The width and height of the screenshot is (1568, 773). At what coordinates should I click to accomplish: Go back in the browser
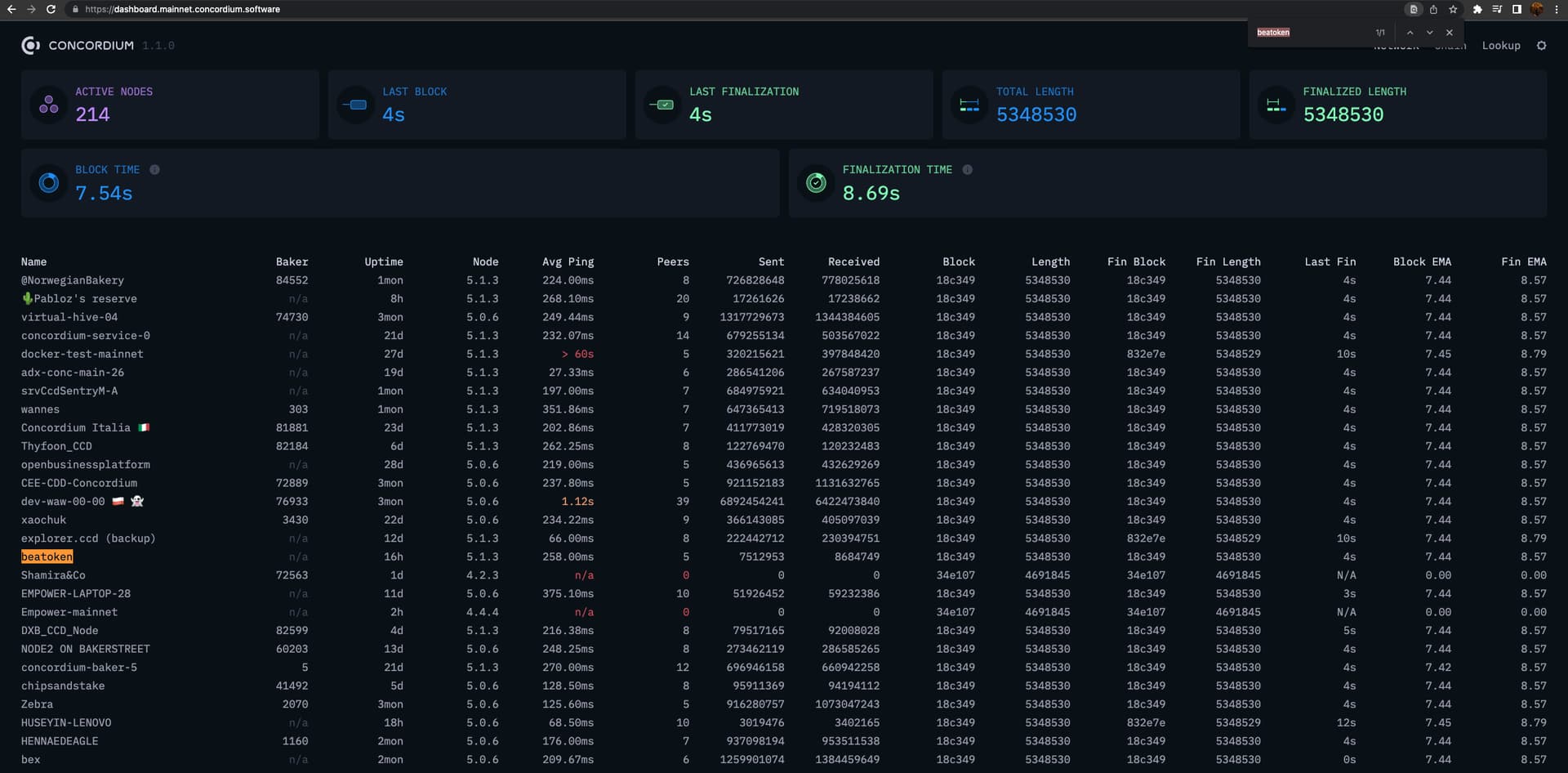(11, 9)
